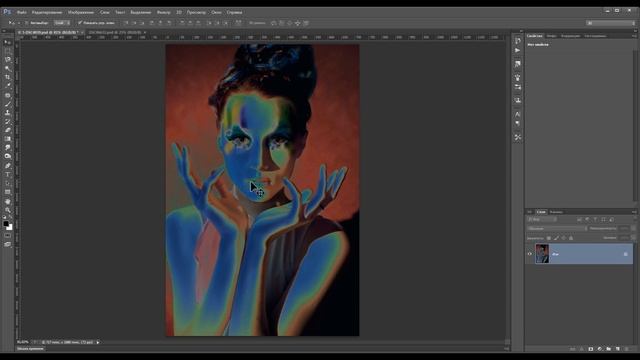
Task: Select the Zoom tool
Action: click(7, 210)
